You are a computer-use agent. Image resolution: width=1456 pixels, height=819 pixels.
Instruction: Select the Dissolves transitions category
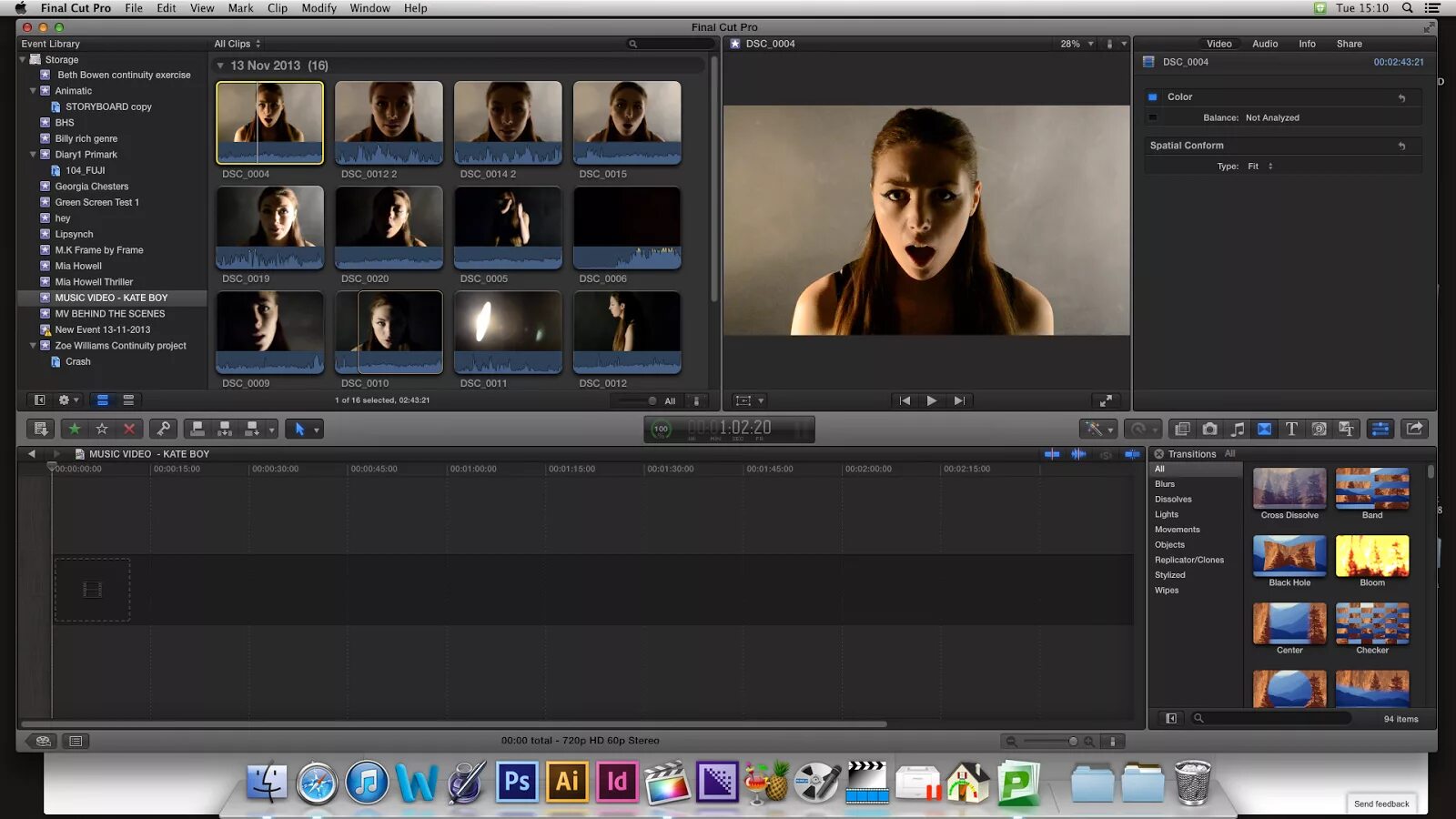click(1173, 500)
